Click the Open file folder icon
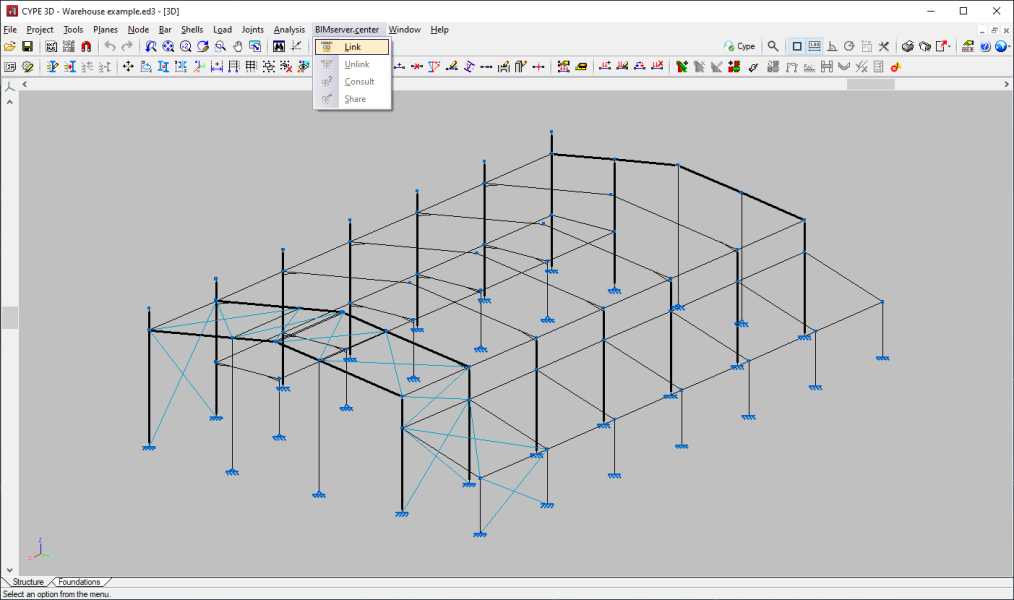 coord(10,47)
